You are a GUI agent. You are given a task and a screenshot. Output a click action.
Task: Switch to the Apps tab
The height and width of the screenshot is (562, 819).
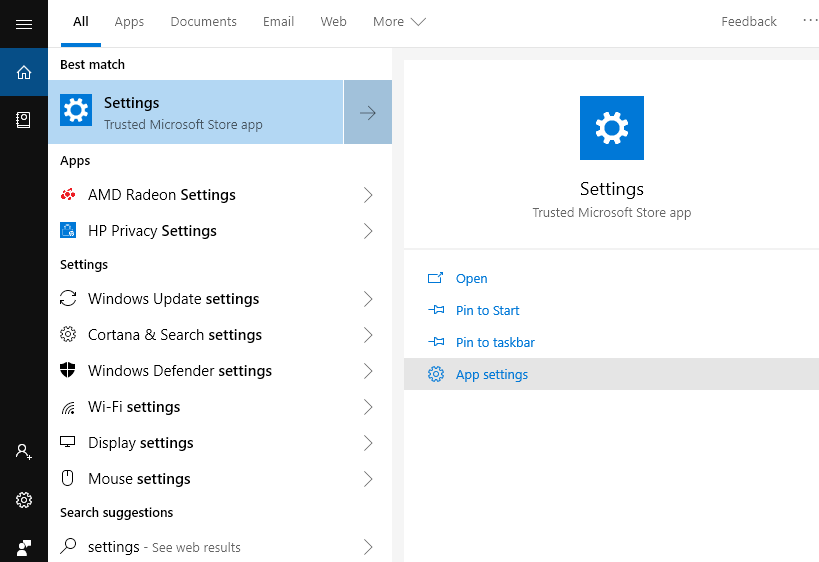pyautogui.click(x=129, y=22)
